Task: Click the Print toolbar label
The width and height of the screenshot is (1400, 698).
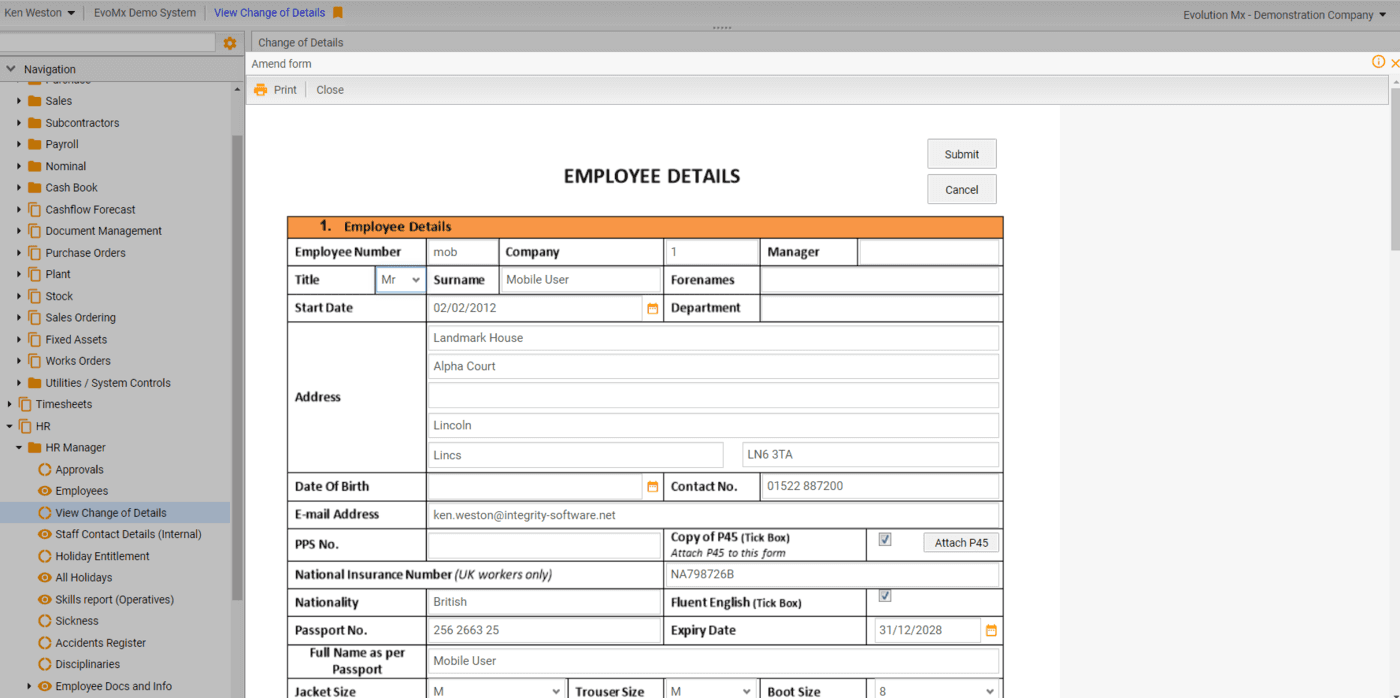Action: click(x=285, y=90)
